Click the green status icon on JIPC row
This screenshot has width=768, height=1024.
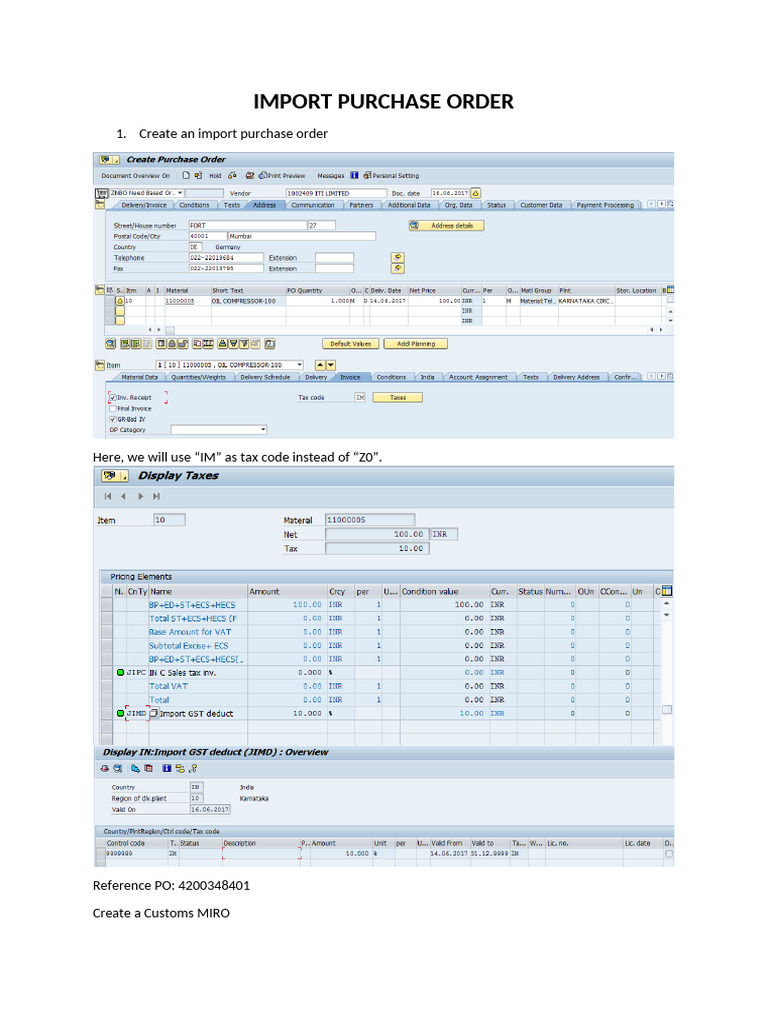(x=120, y=672)
